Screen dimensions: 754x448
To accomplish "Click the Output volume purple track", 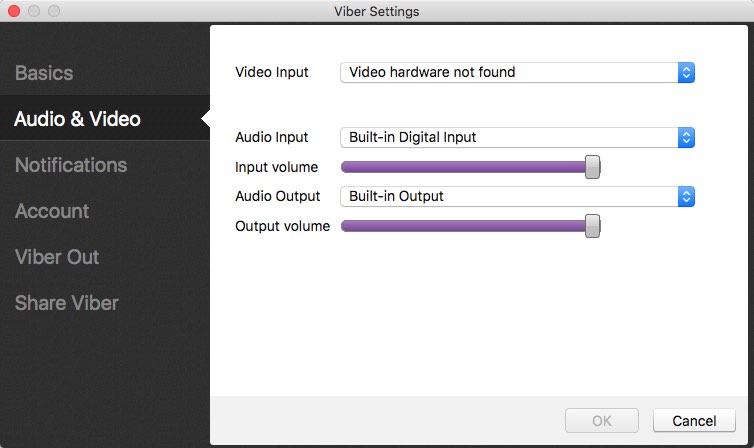I will tap(460, 226).
